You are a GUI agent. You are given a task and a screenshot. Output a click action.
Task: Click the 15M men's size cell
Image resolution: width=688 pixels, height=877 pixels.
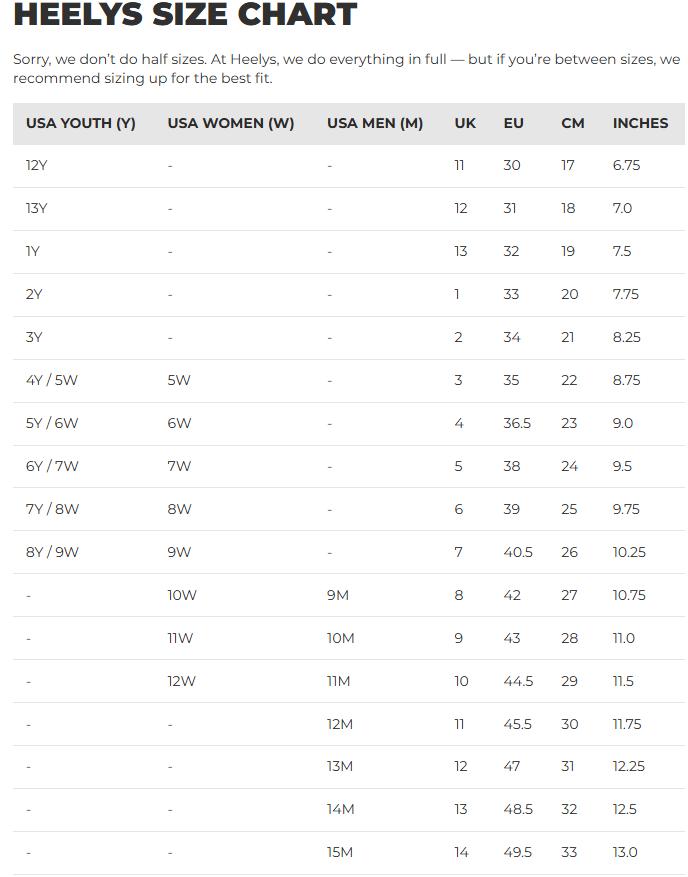pyautogui.click(x=340, y=852)
